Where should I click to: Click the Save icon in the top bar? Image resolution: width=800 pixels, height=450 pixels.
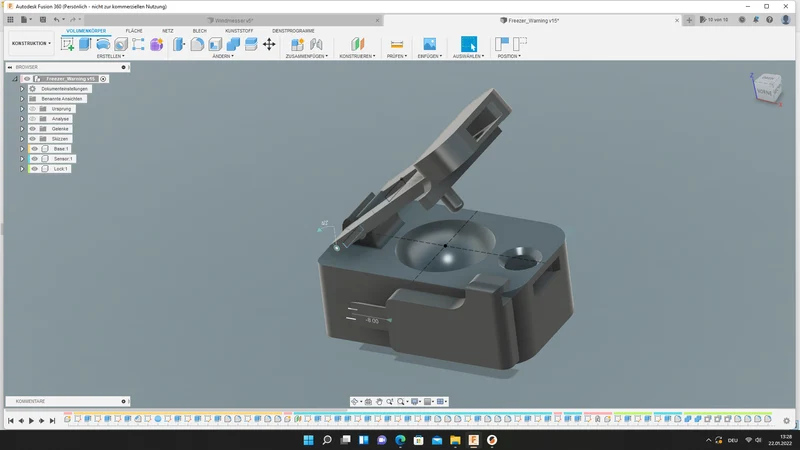point(43,19)
